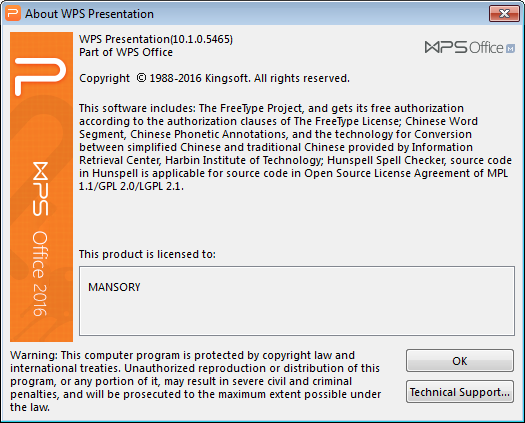525x423 pixels.
Task: Click the This product is licensed to label
Action: coord(147,254)
